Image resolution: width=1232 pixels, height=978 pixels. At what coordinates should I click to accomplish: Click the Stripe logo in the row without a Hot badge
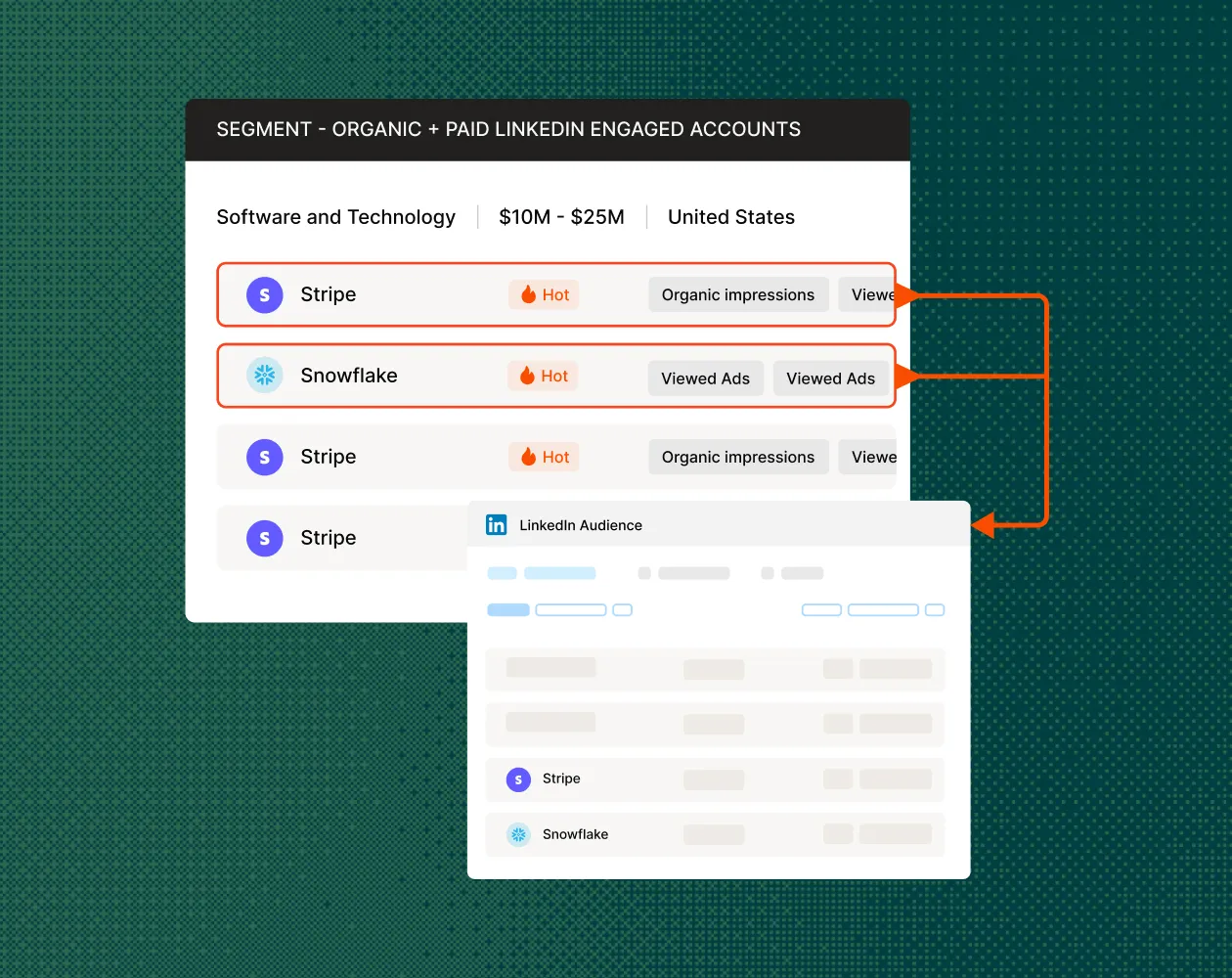(x=265, y=538)
